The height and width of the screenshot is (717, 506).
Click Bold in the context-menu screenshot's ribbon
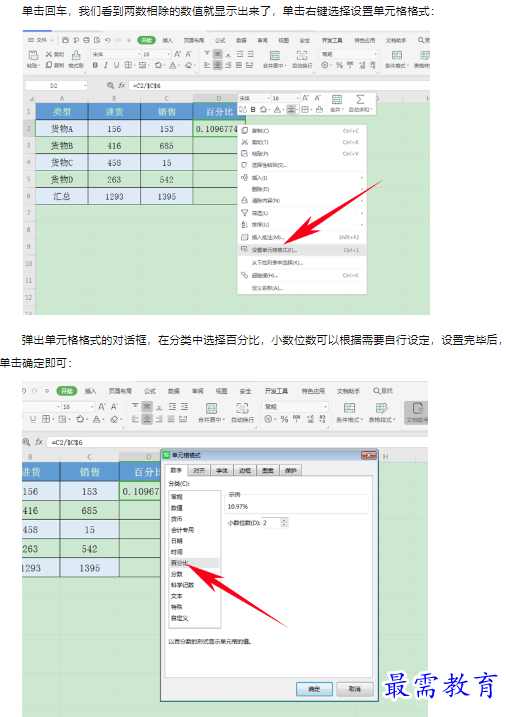[x=95, y=65]
